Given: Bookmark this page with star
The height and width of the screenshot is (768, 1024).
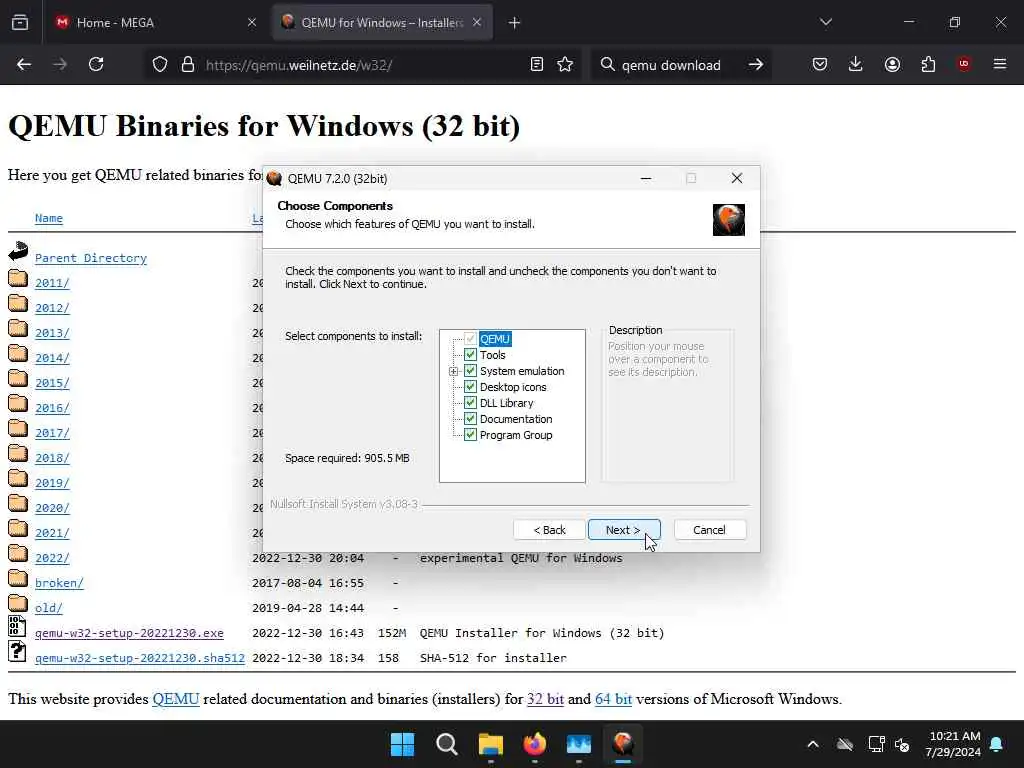Looking at the screenshot, I should pos(566,65).
